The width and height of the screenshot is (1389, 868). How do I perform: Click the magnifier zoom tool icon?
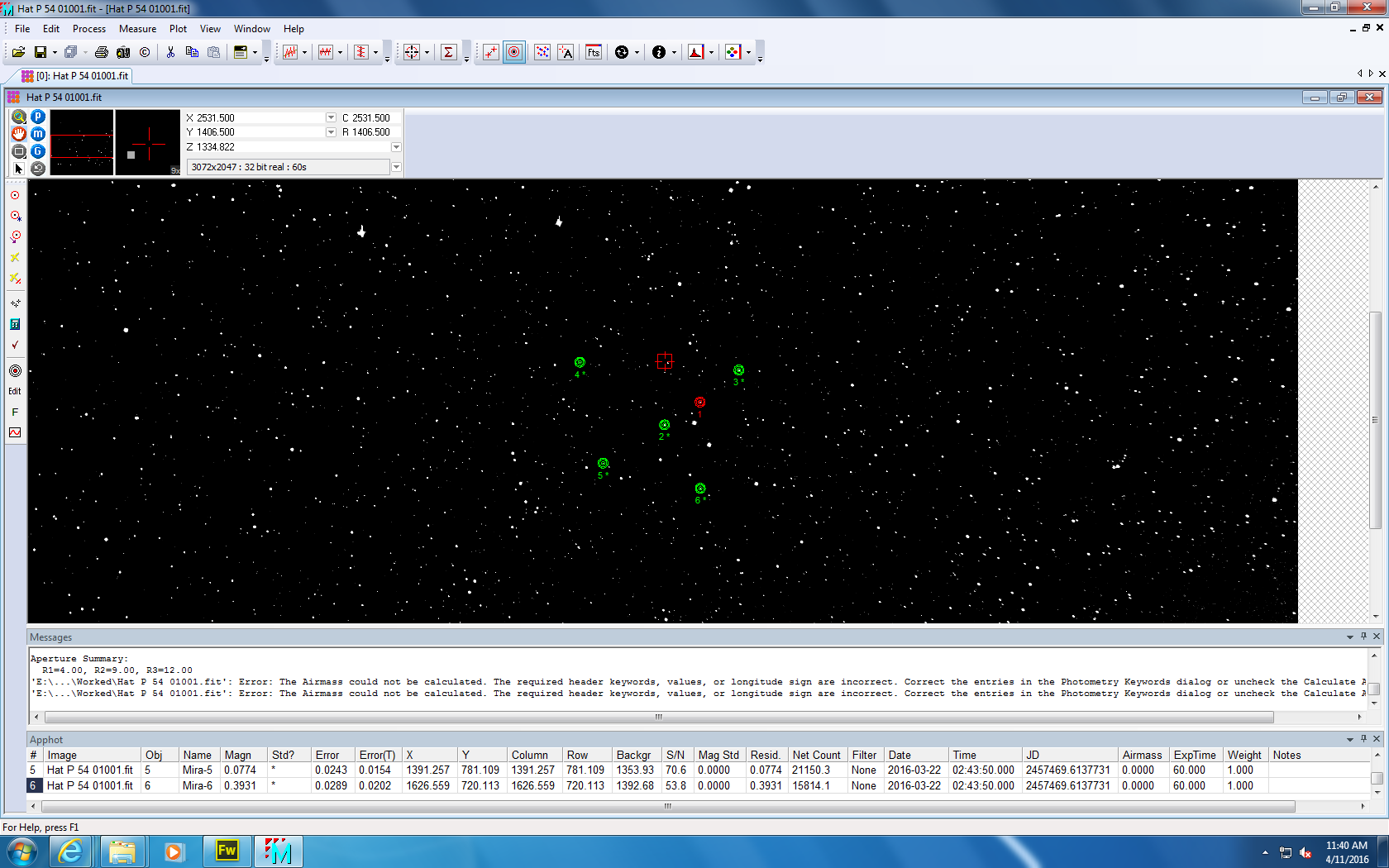point(19,117)
